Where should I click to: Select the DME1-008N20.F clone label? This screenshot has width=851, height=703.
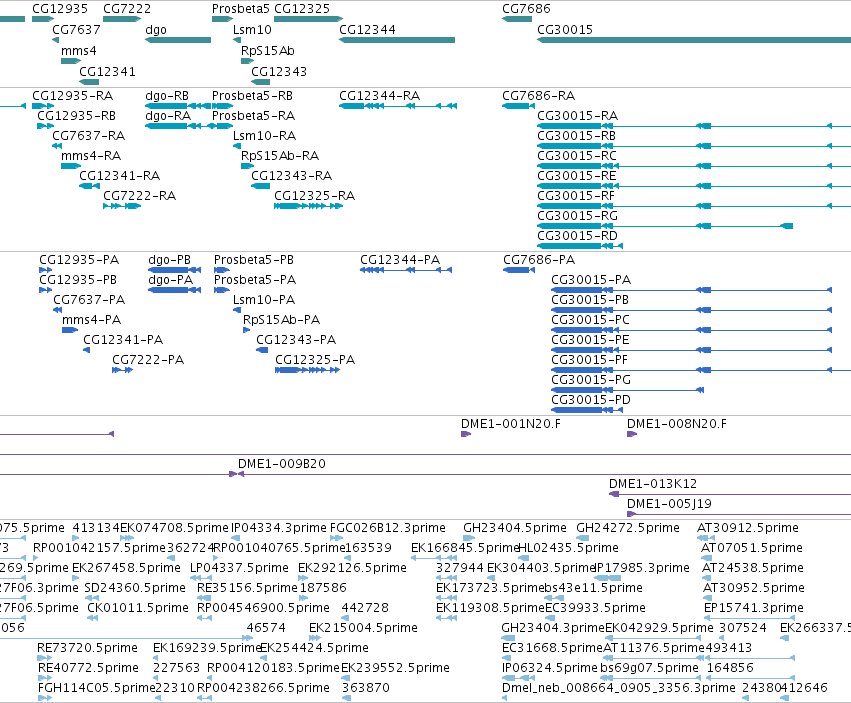[676, 424]
